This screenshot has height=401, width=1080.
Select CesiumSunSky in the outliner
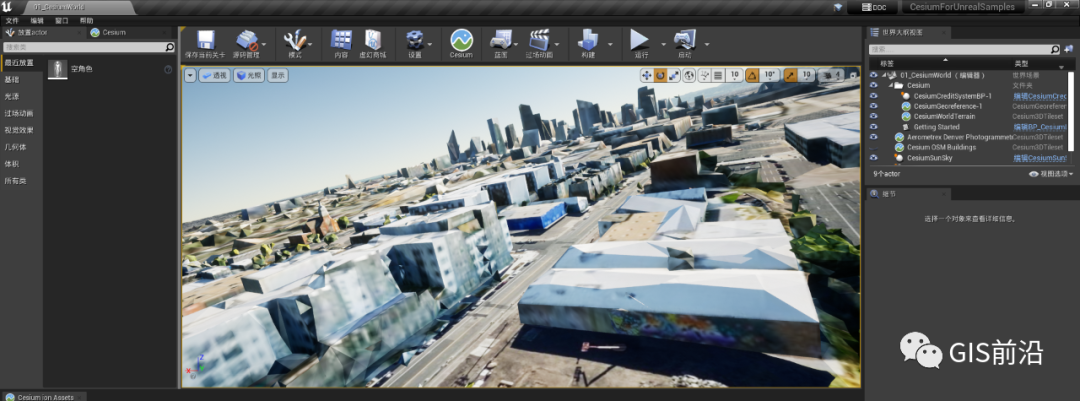pos(929,158)
